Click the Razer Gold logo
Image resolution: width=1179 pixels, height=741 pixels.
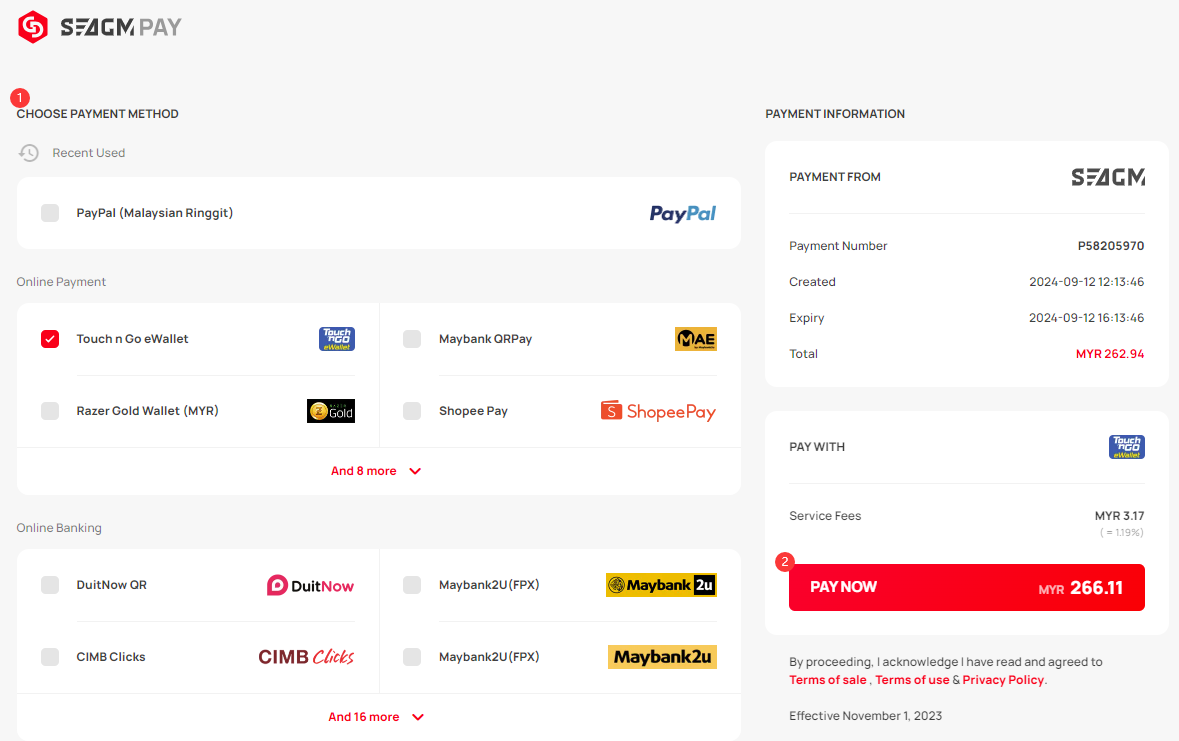click(x=331, y=411)
